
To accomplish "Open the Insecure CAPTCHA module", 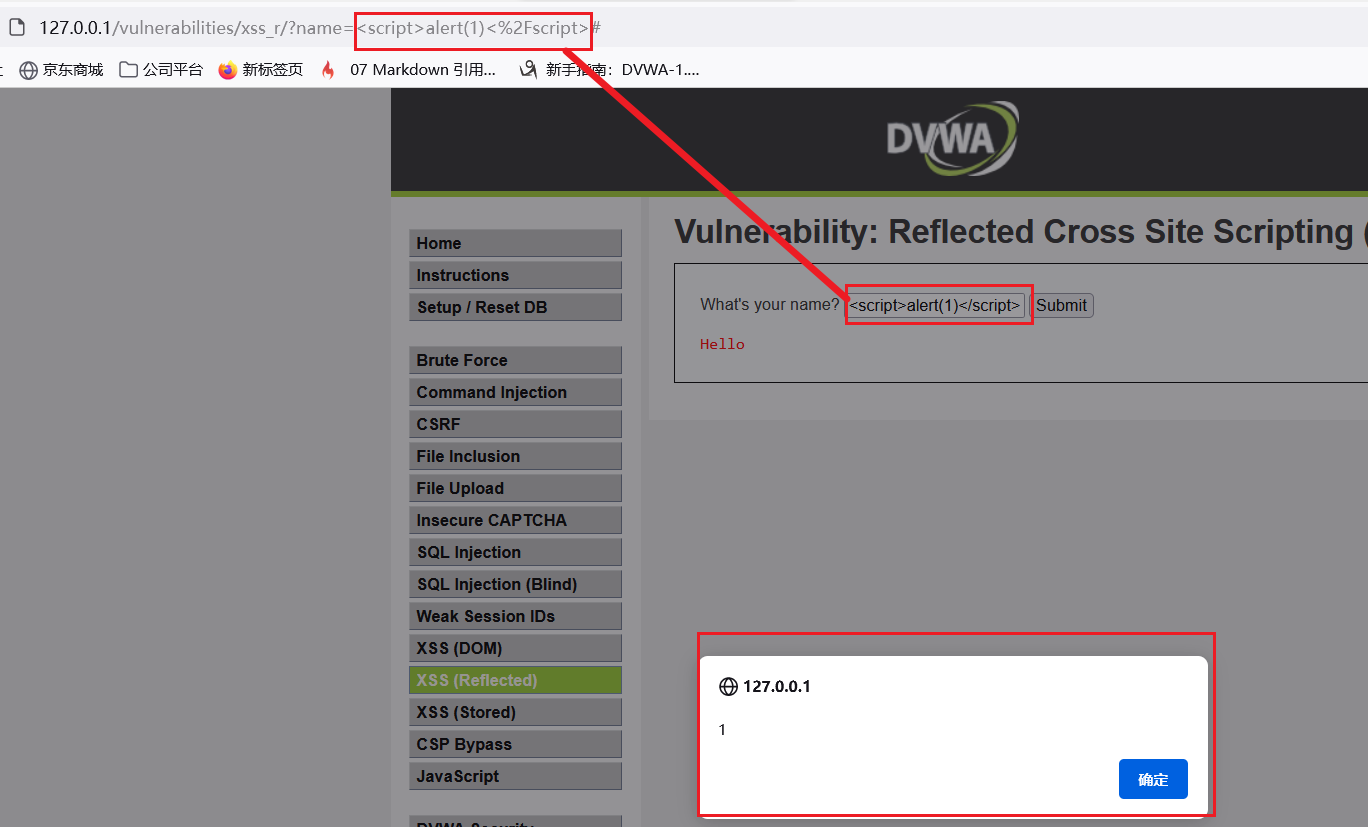I will tap(515, 520).
